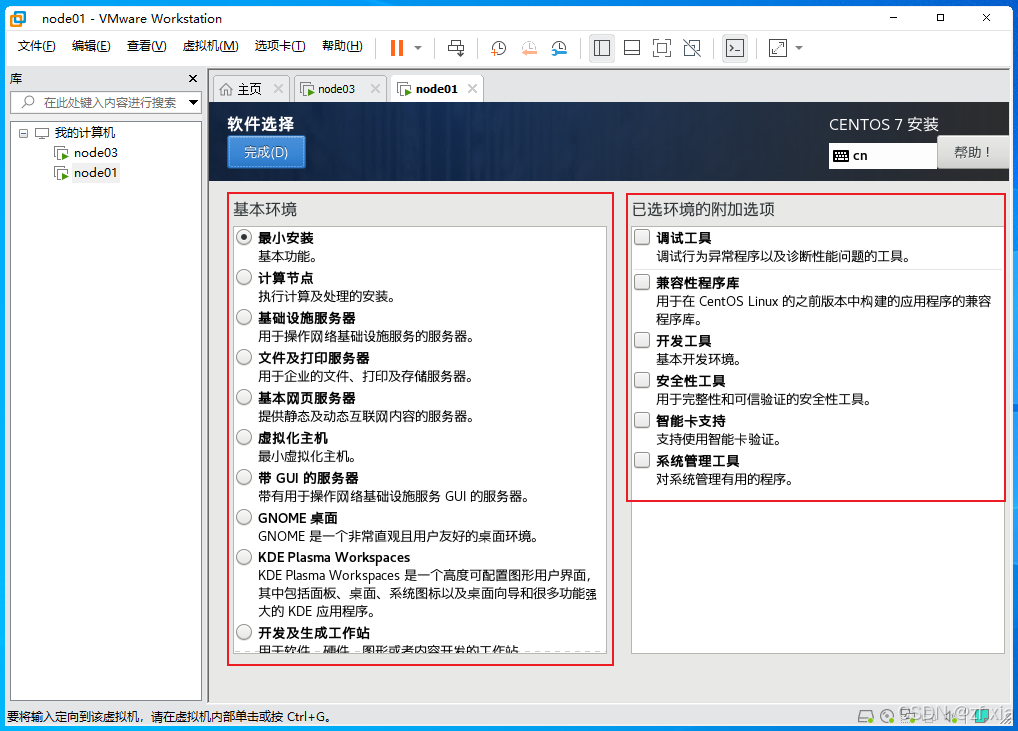The height and width of the screenshot is (731, 1018).
Task: Select 我的计算机 in the library tree
Action: coord(84,133)
